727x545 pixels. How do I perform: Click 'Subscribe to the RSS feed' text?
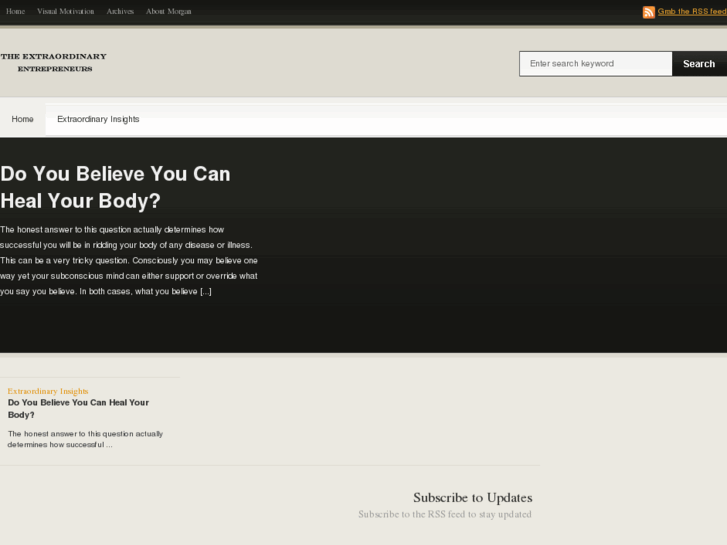445,515
